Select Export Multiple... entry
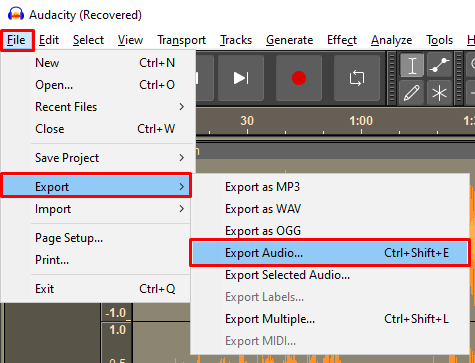The width and height of the screenshot is (475, 363). tap(330, 319)
